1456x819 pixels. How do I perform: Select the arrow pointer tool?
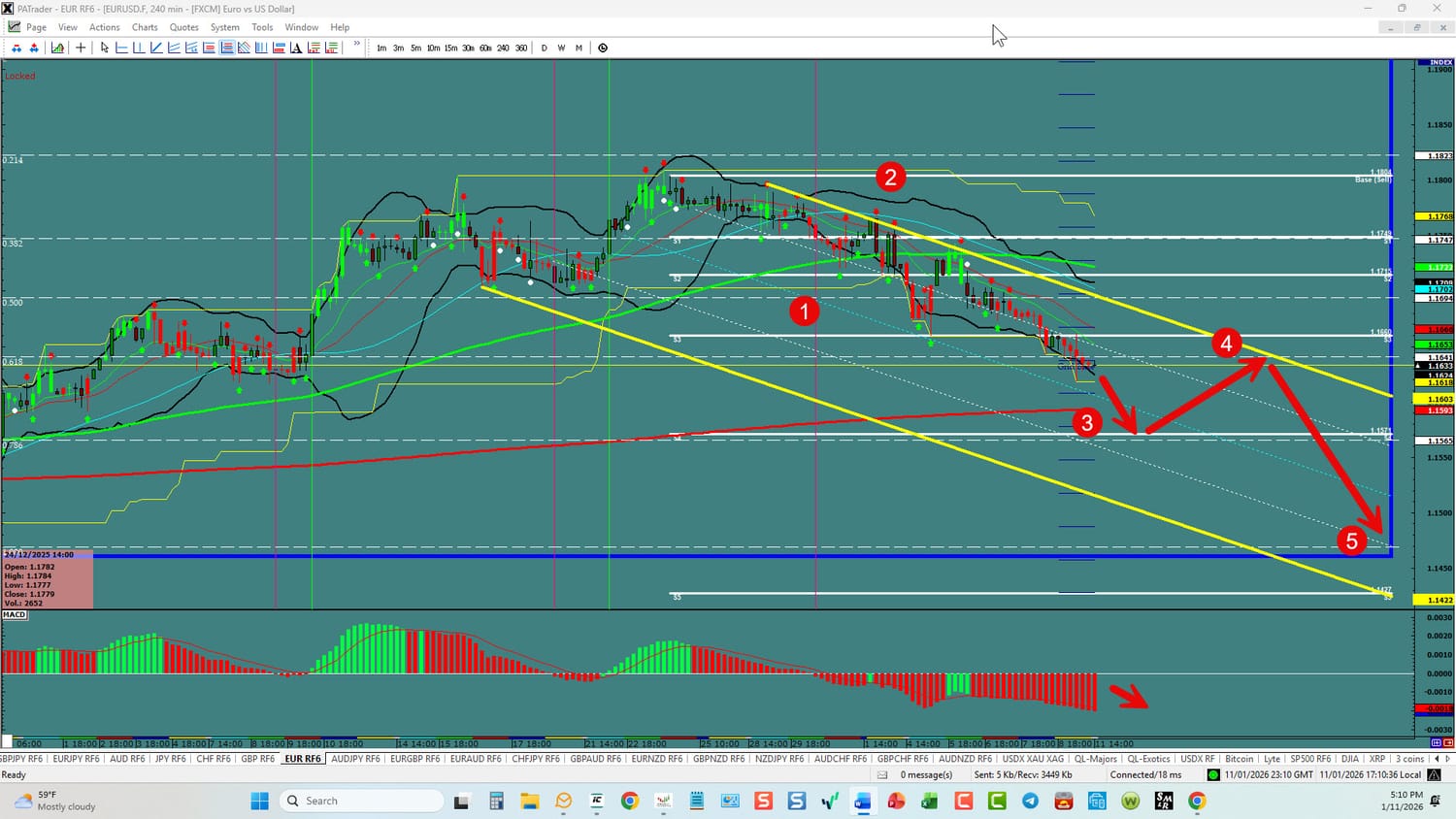click(105, 48)
